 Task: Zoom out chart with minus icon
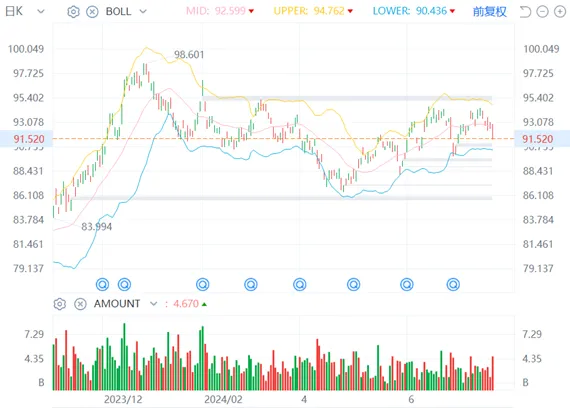coord(542,12)
